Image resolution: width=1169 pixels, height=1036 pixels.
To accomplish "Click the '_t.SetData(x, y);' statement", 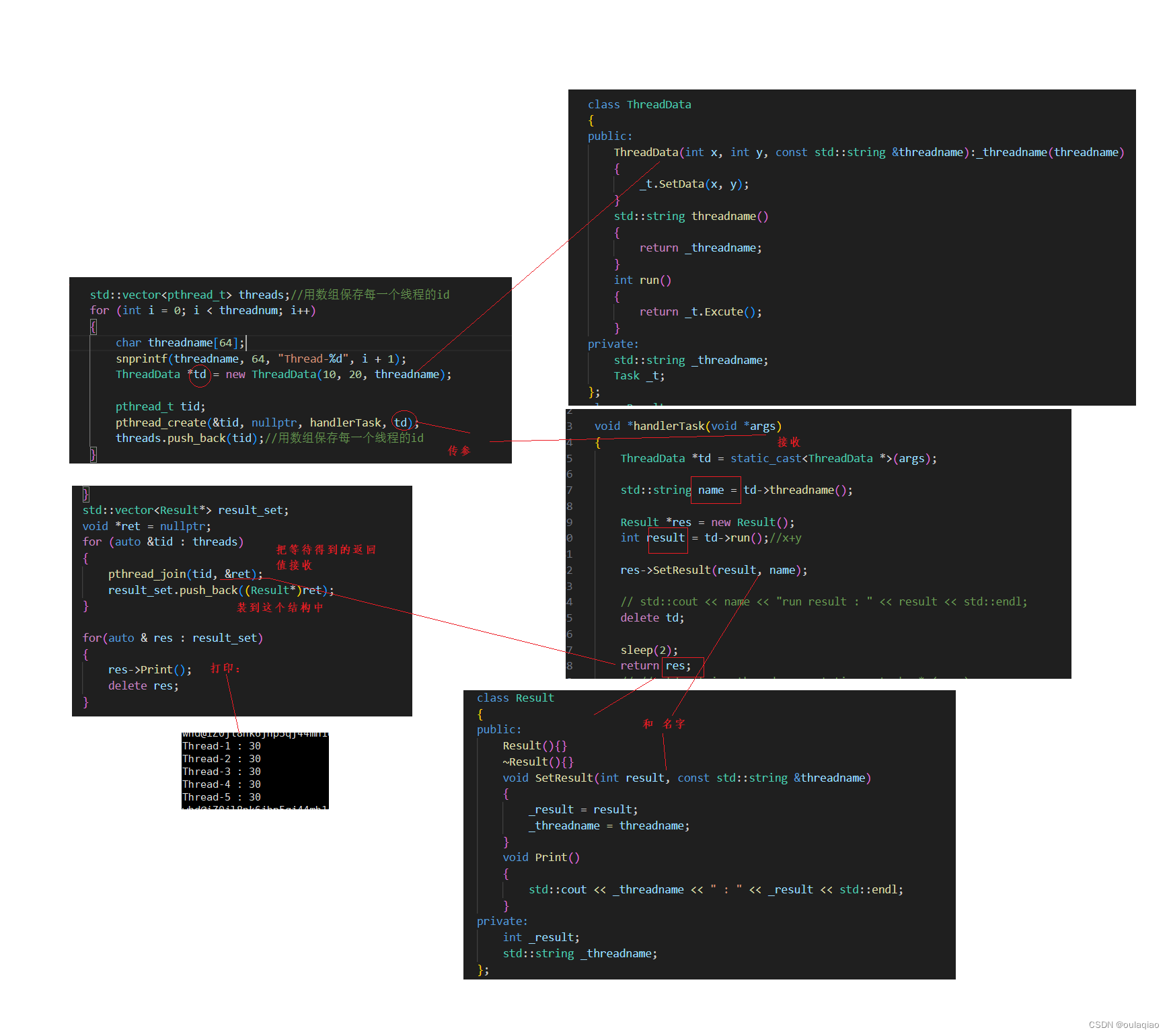I will tap(694, 184).
